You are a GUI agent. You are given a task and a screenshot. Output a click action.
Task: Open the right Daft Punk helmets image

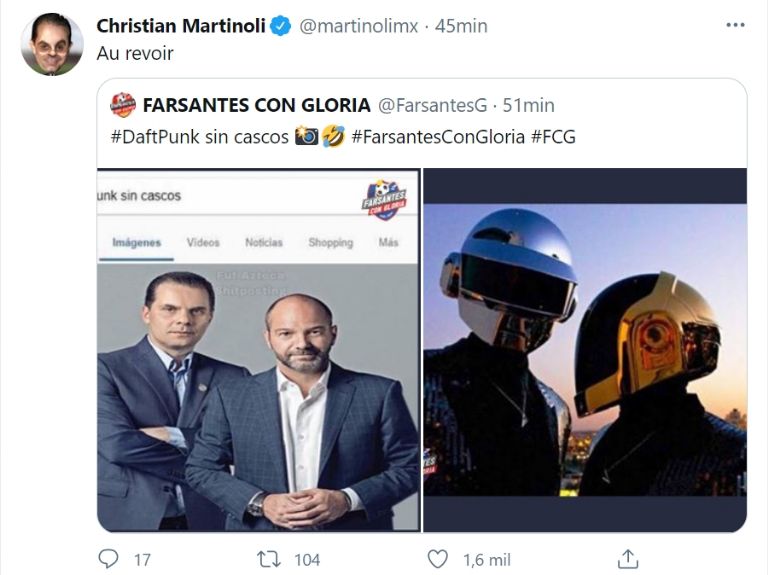click(585, 350)
